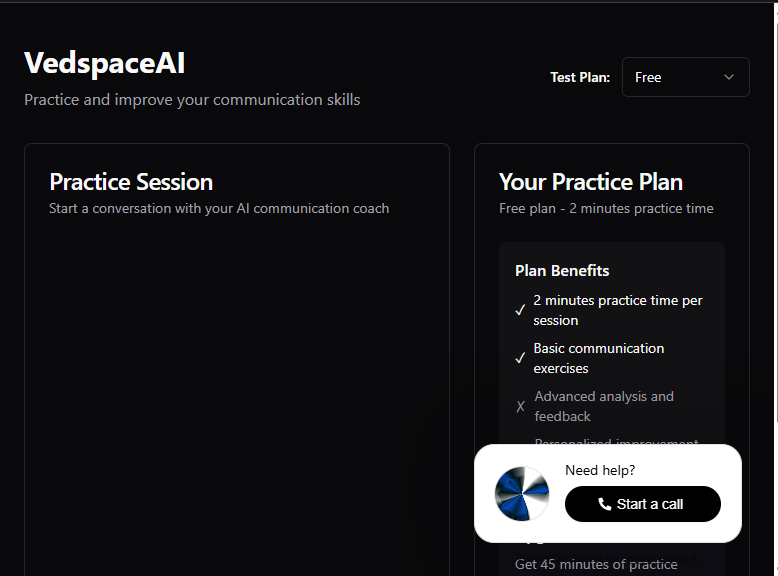The image size is (778, 576).
Task: Click the Advanced analysis and feedback item
Action: click(x=604, y=406)
